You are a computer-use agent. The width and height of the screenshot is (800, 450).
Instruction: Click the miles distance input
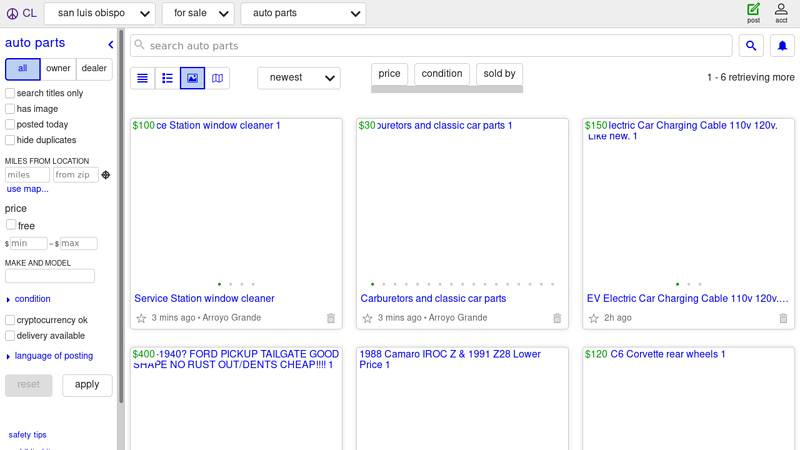coord(27,175)
